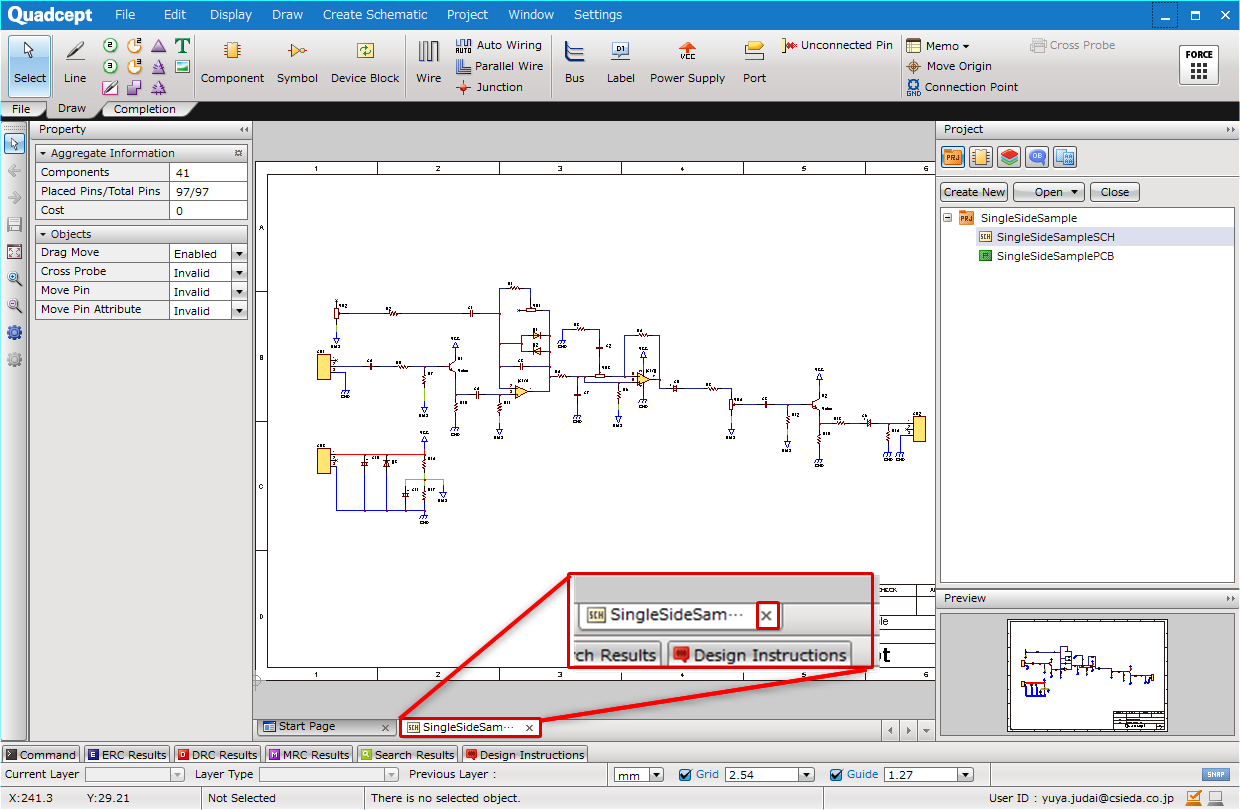Click the green 3-point circle tool

coord(110,67)
